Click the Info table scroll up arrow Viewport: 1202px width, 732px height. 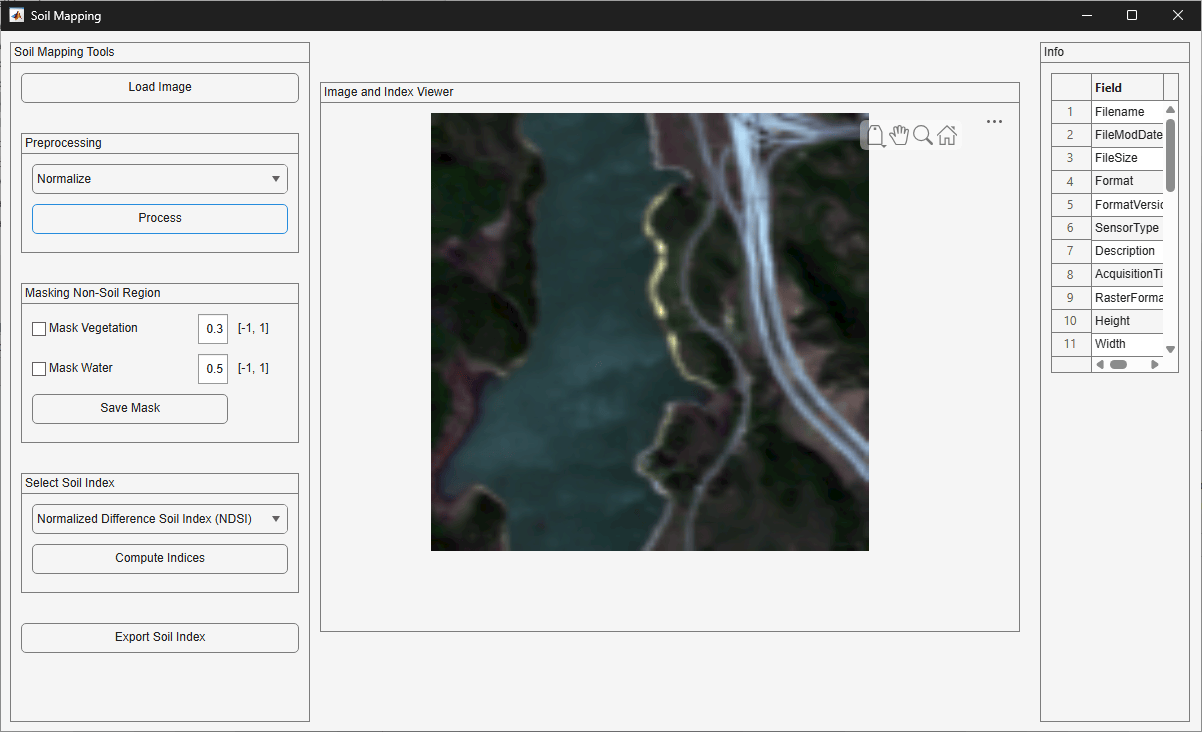coord(1170,109)
